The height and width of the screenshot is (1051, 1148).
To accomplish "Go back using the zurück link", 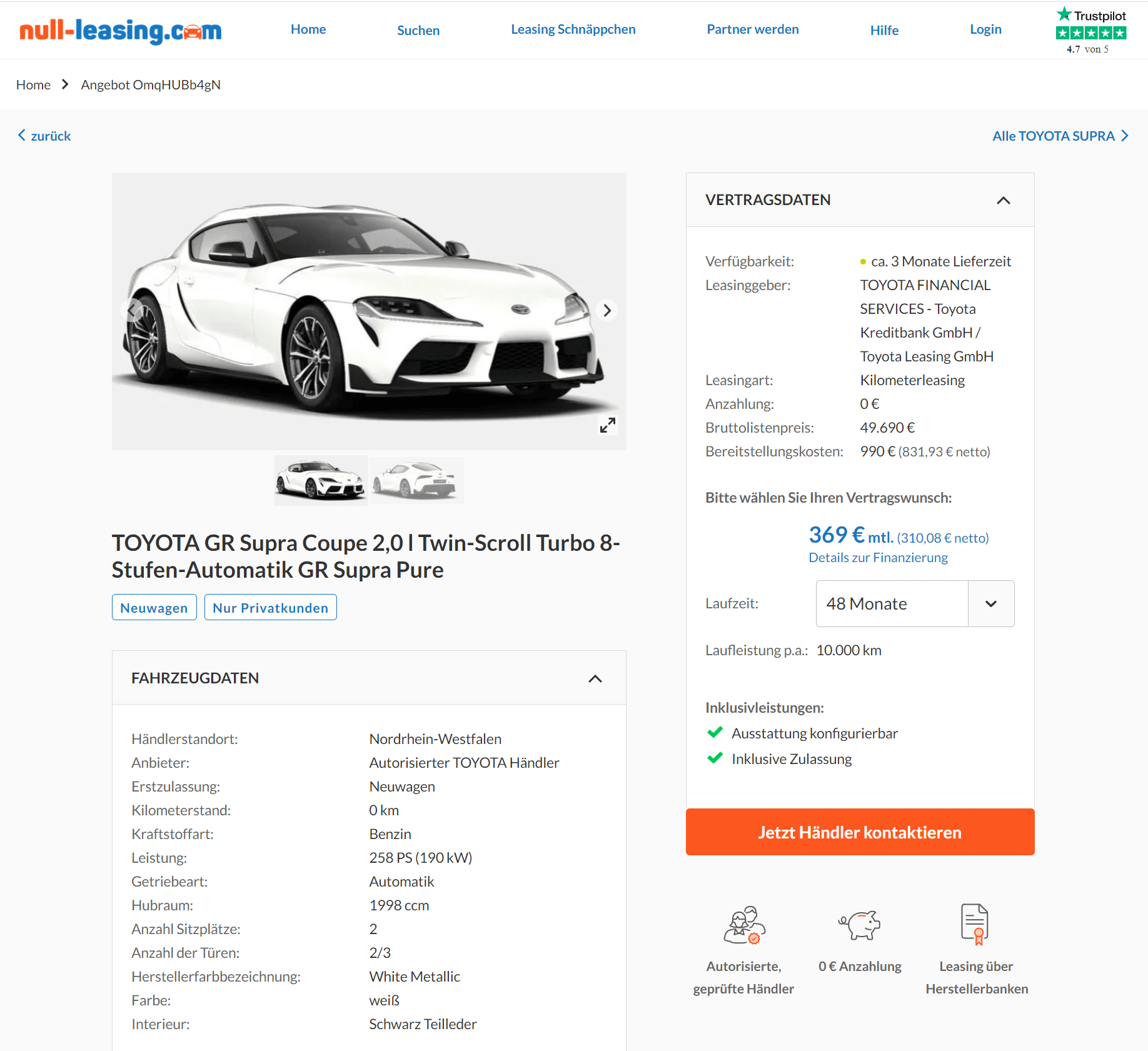I will pos(44,136).
